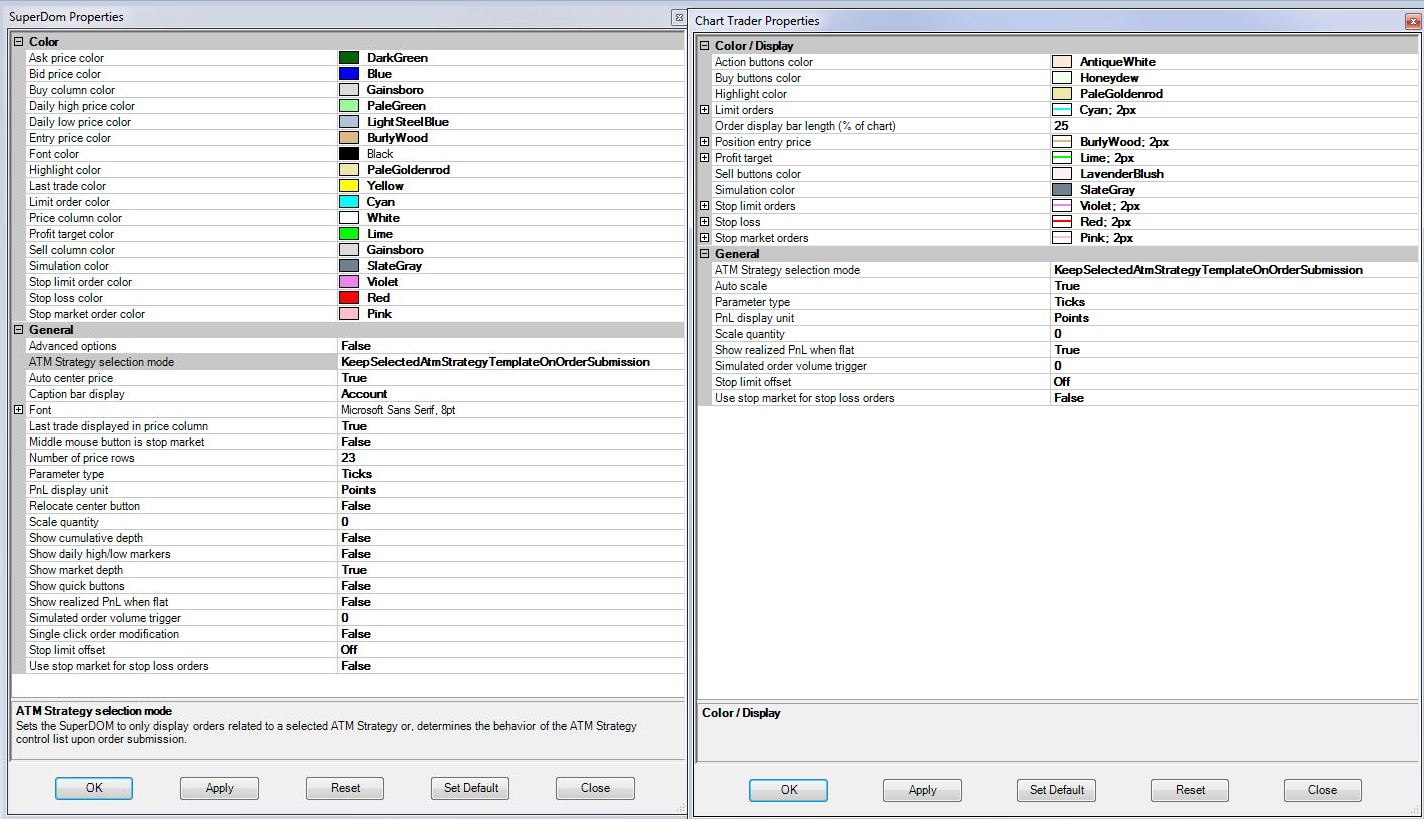Select the Cyan Limit order color swatch in SuperDom
The image size is (1424, 819).
tap(349, 202)
